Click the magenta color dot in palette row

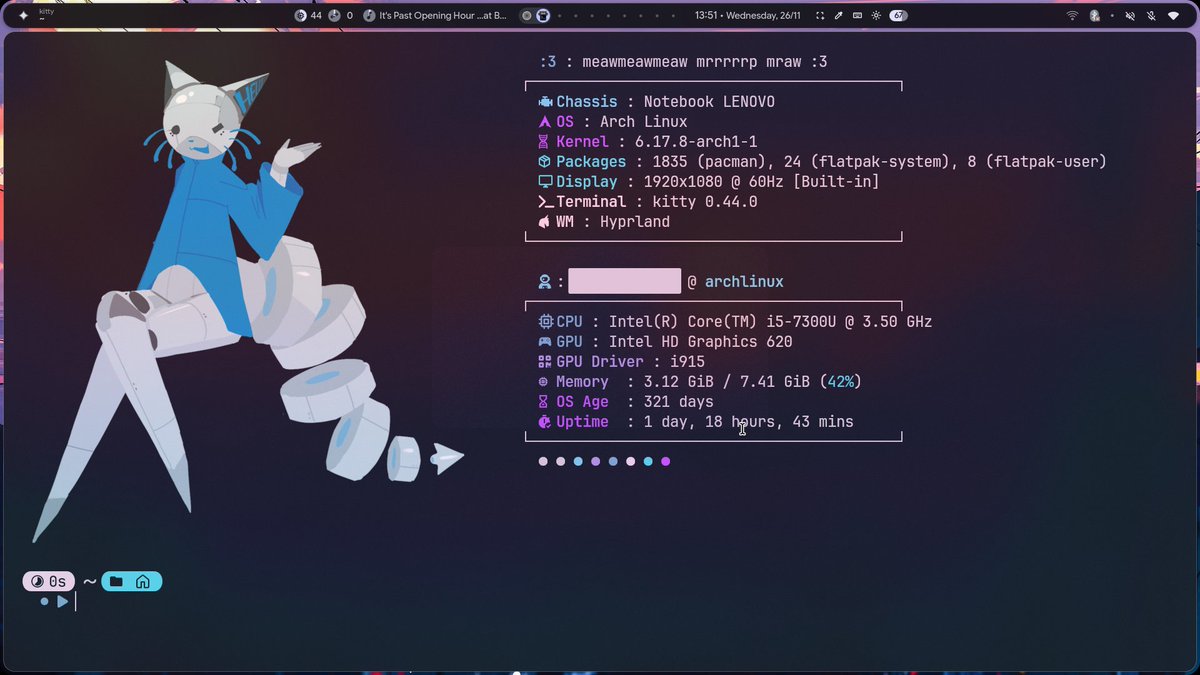coord(666,462)
